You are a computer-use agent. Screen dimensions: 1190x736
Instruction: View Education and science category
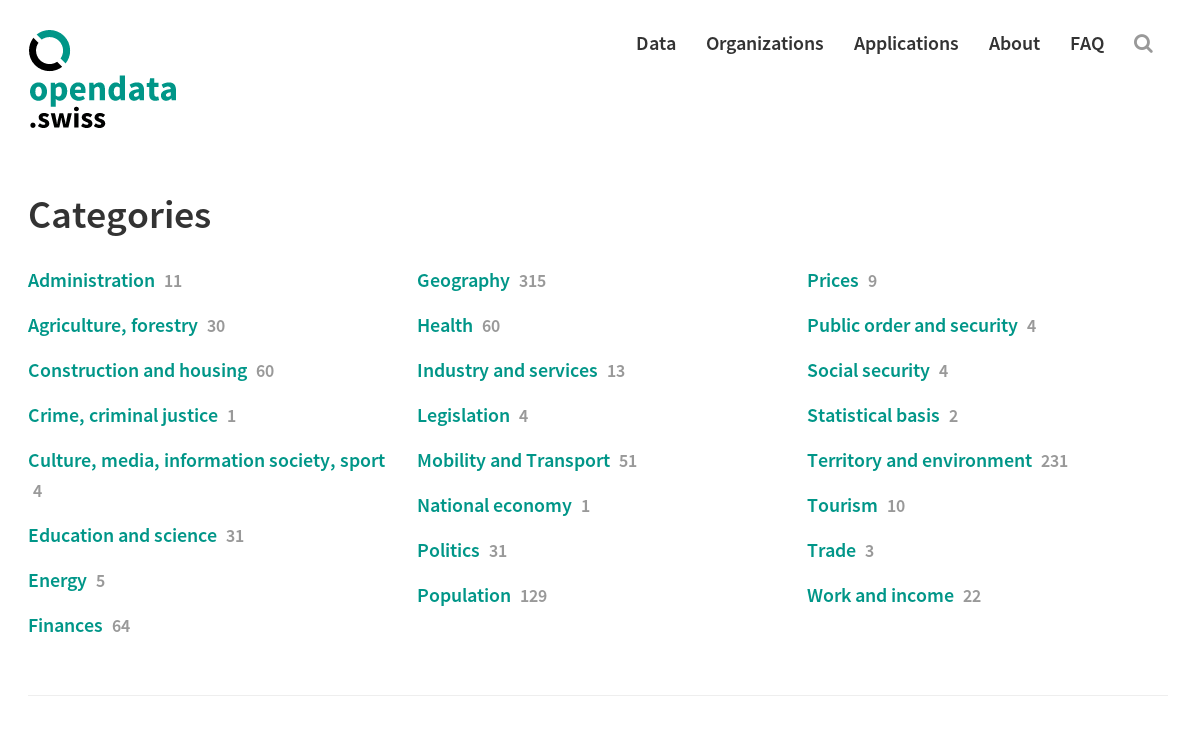click(122, 536)
